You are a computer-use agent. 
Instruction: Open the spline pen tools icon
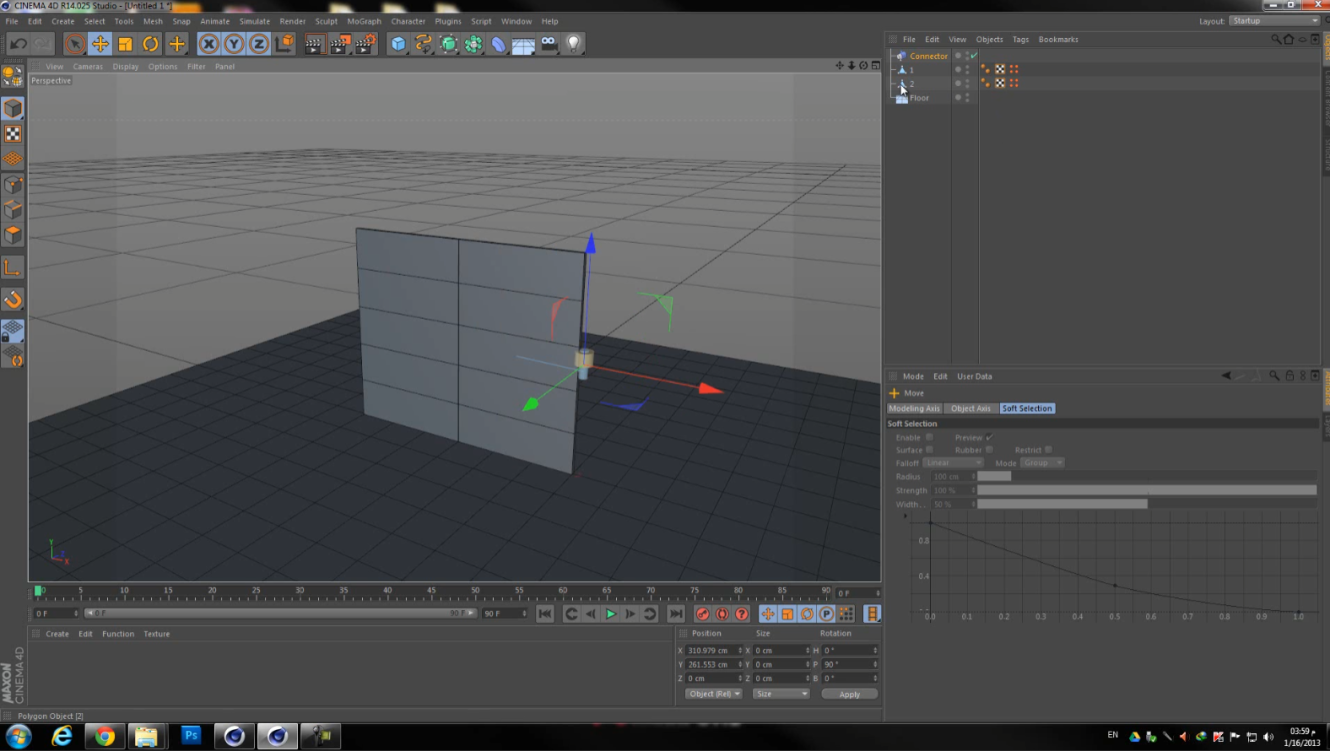click(x=424, y=44)
